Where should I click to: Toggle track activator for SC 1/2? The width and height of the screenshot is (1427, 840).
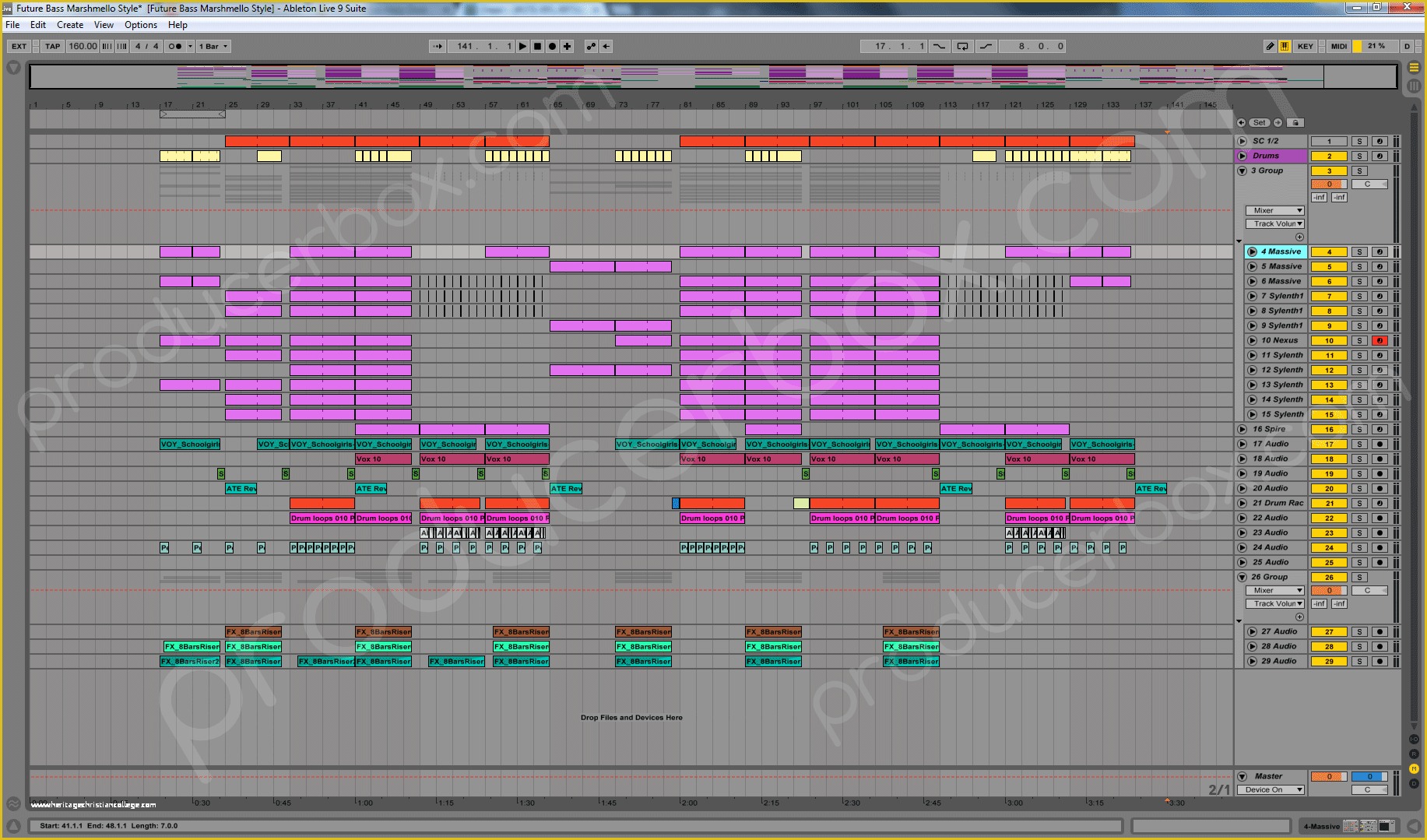1329,141
